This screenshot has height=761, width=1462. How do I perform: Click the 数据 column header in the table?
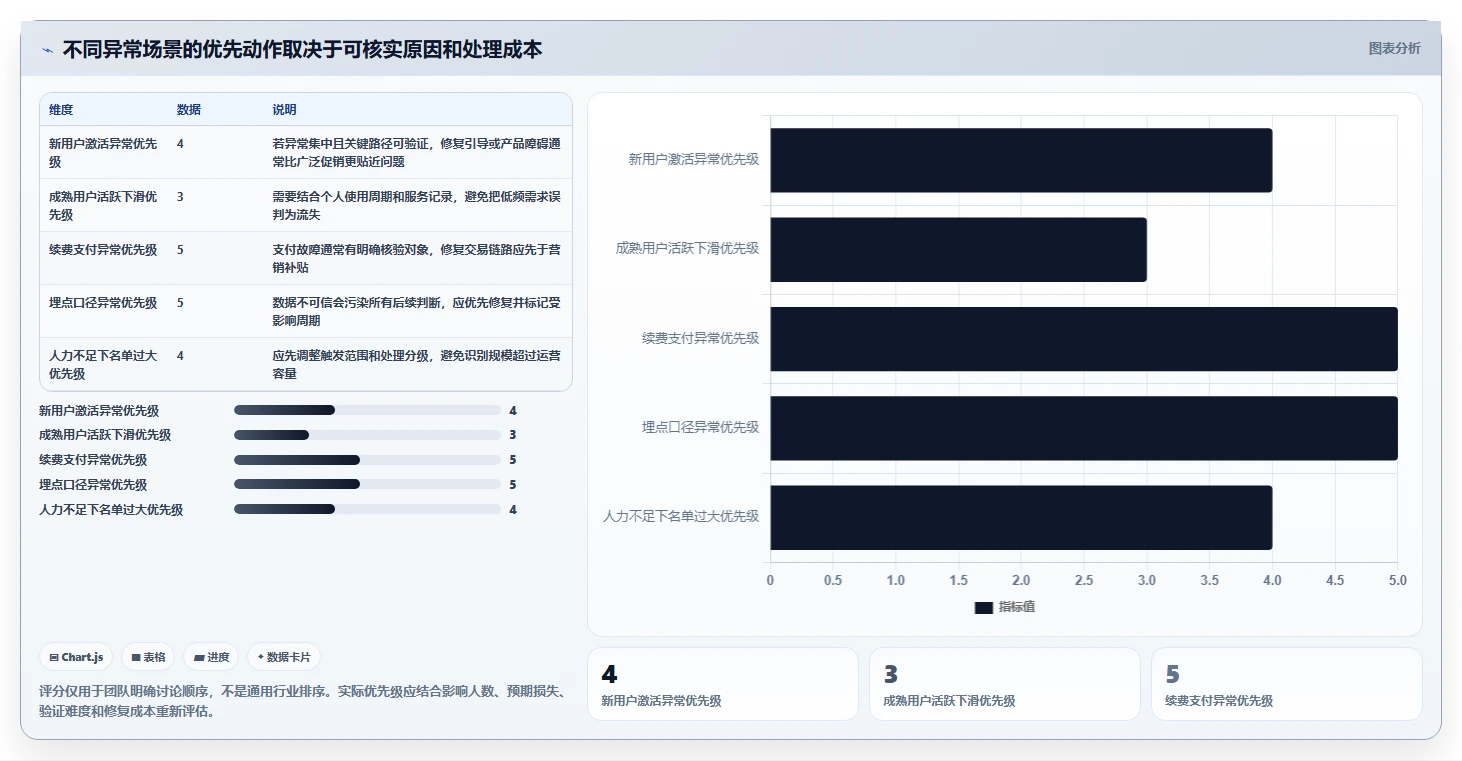pyautogui.click(x=189, y=110)
